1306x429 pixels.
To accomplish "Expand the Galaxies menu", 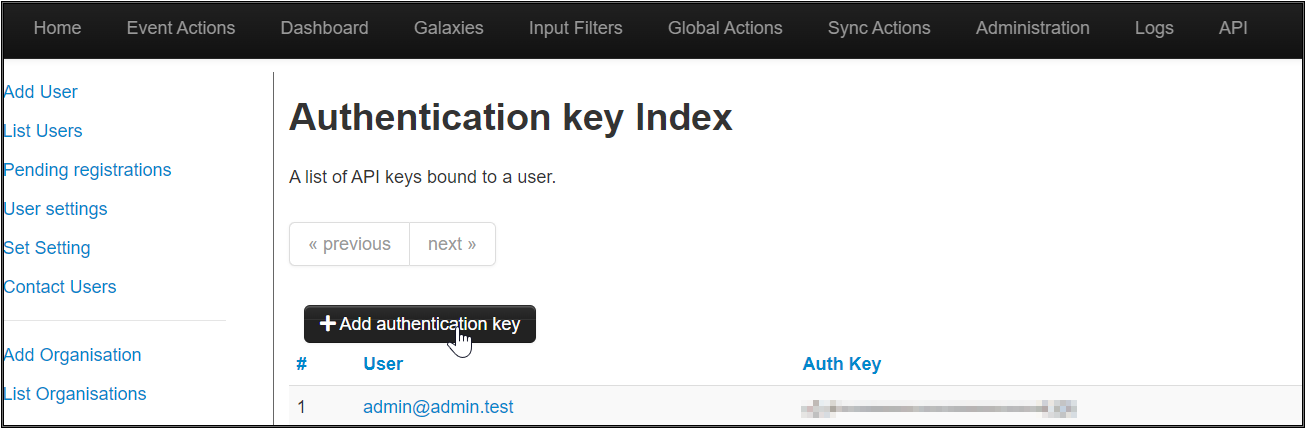I will click(448, 28).
